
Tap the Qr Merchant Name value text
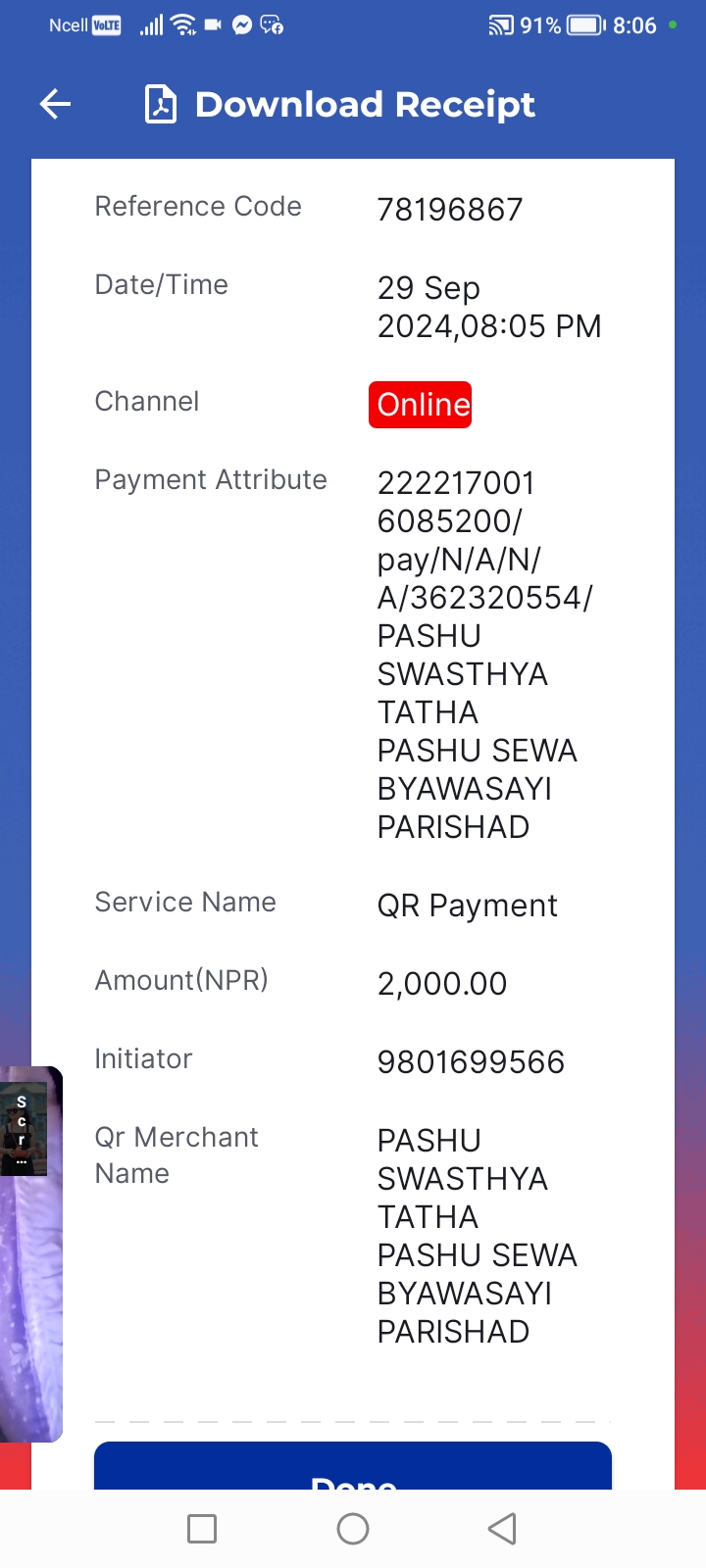tap(478, 1236)
